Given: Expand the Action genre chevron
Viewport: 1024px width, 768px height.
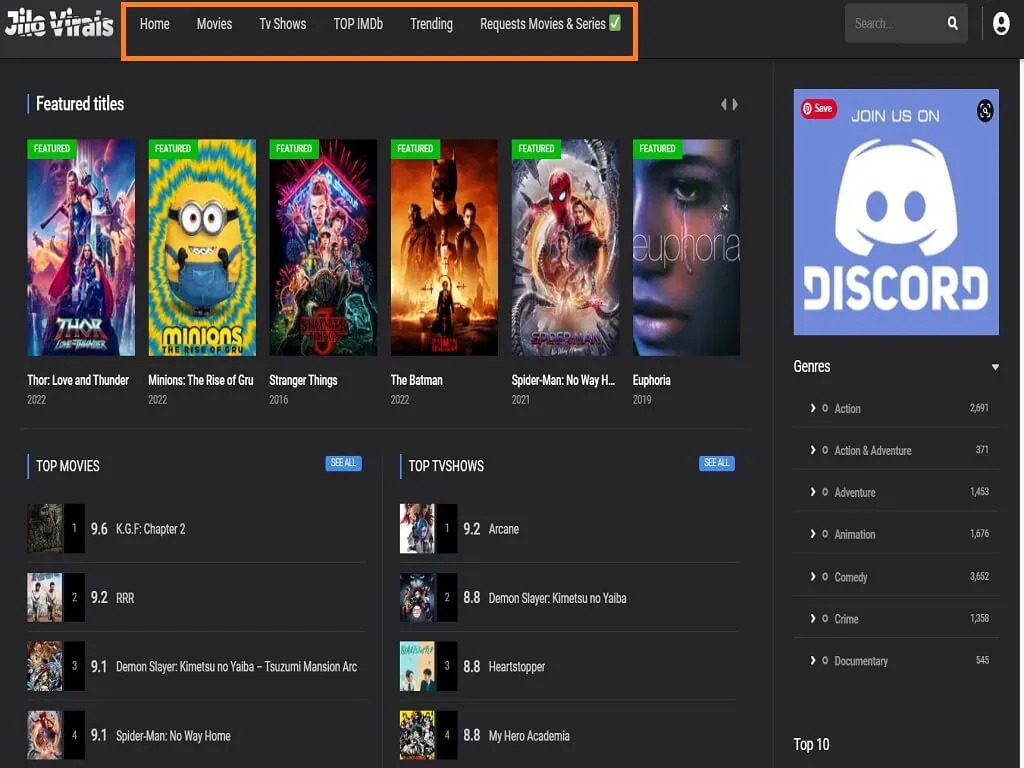Looking at the screenshot, I should [812, 408].
